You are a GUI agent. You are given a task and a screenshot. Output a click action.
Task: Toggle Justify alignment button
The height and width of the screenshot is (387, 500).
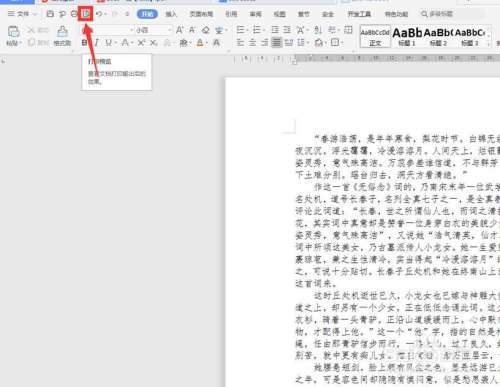[276, 43]
